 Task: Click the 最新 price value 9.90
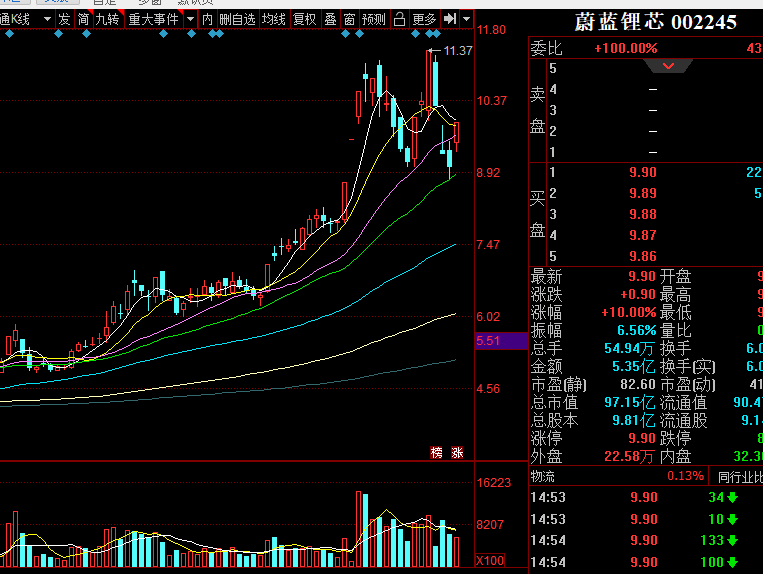(642, 276)
